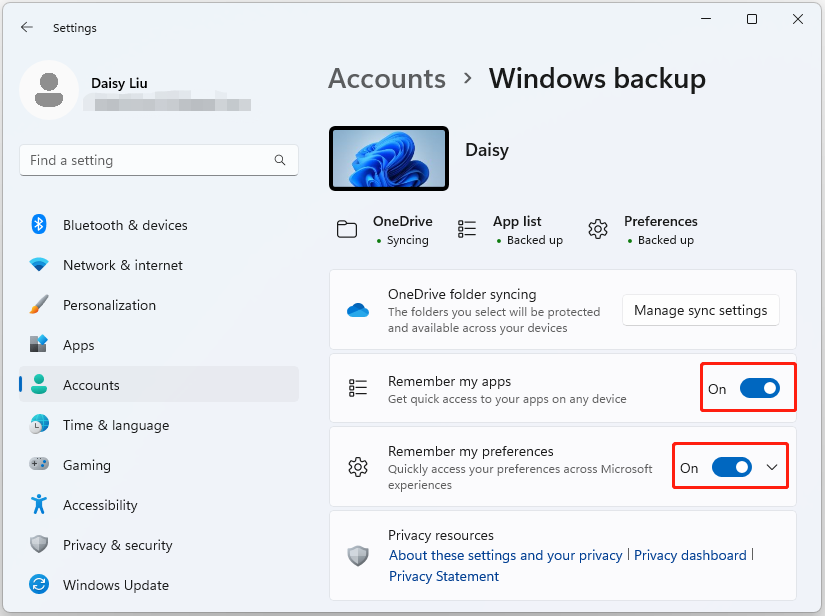Image resolution: width=825 pixels, height=616 pixels.
Task: Open Gaming settings
Action: pos(159,464)
